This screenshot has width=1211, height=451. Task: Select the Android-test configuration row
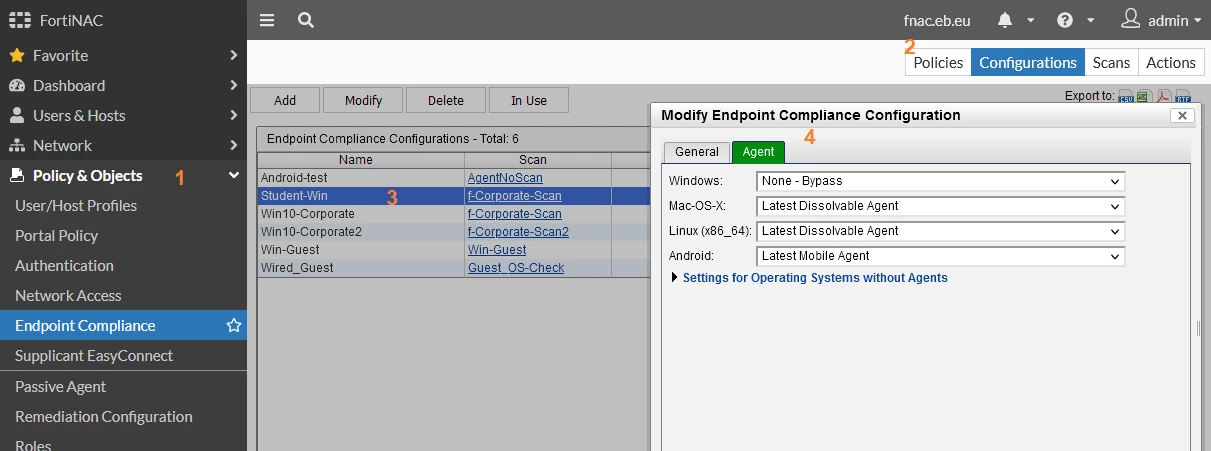[454, 178]
